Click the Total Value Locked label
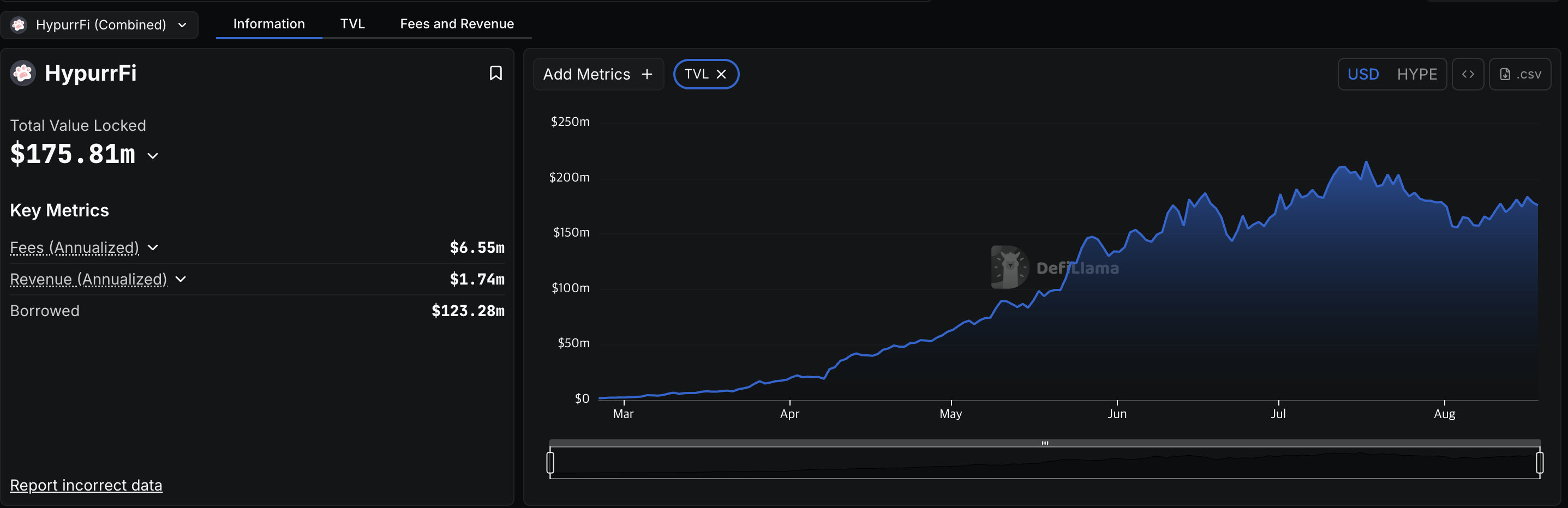The image size is (1568, 508). [x=78, y=125]
